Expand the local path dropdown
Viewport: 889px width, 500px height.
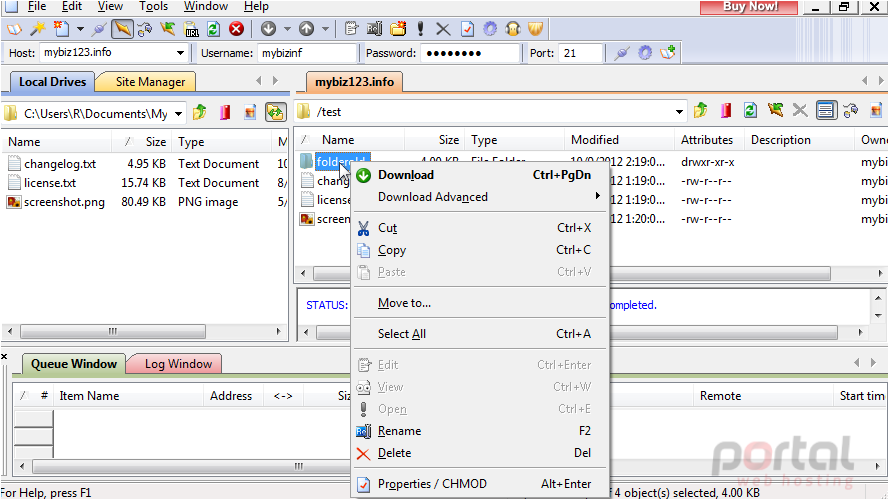(178, 113)
